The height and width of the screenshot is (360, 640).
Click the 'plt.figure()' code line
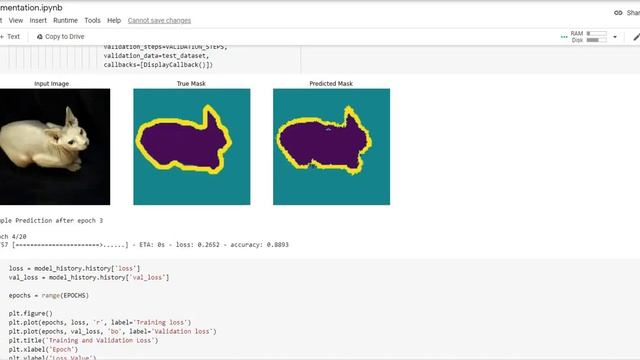tap(31, 313)
